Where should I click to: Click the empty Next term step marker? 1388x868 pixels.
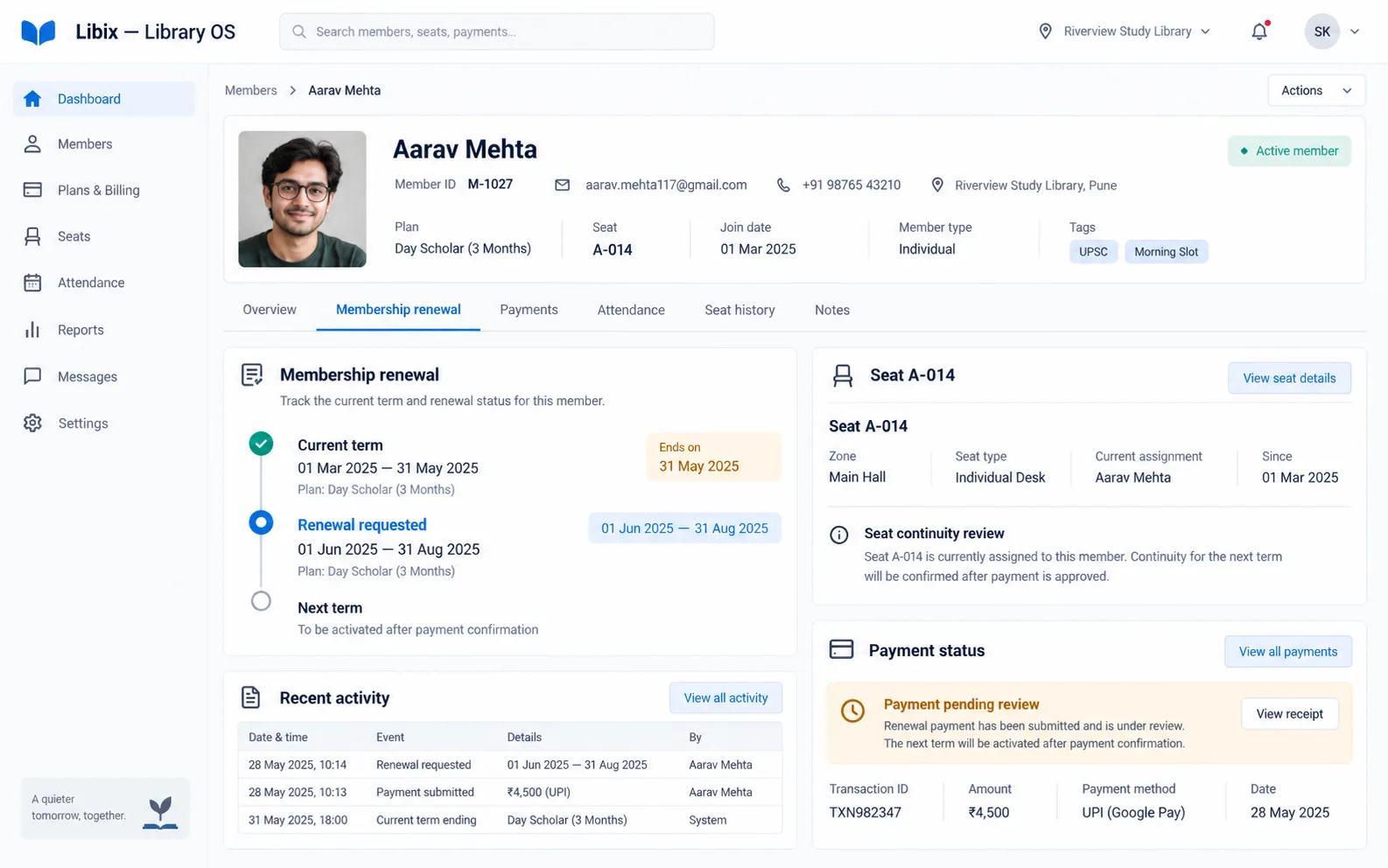pyautogui.click(x=261, y=601)
